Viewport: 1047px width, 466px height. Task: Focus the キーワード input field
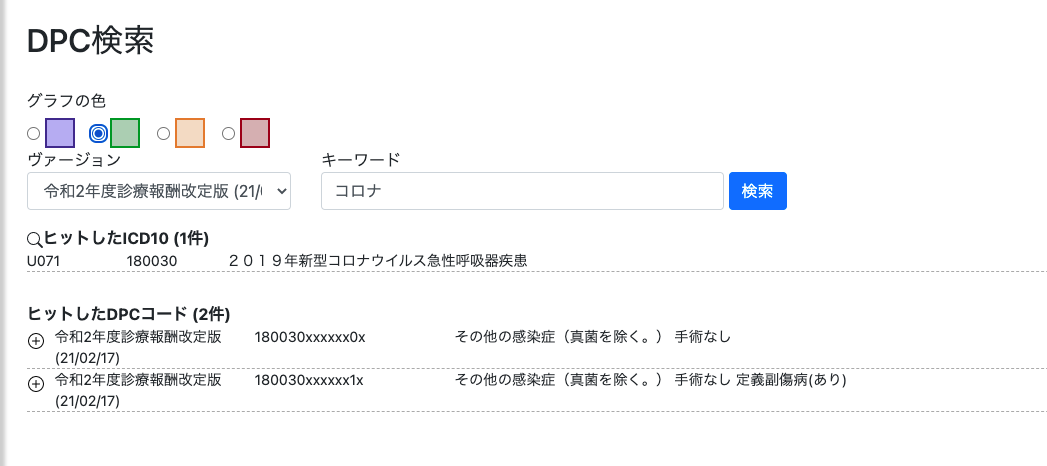tap(522, 191)
